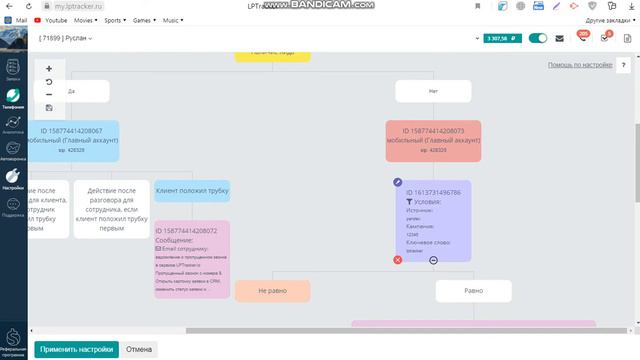Open the tasks checkmark icon in the header

606,37
